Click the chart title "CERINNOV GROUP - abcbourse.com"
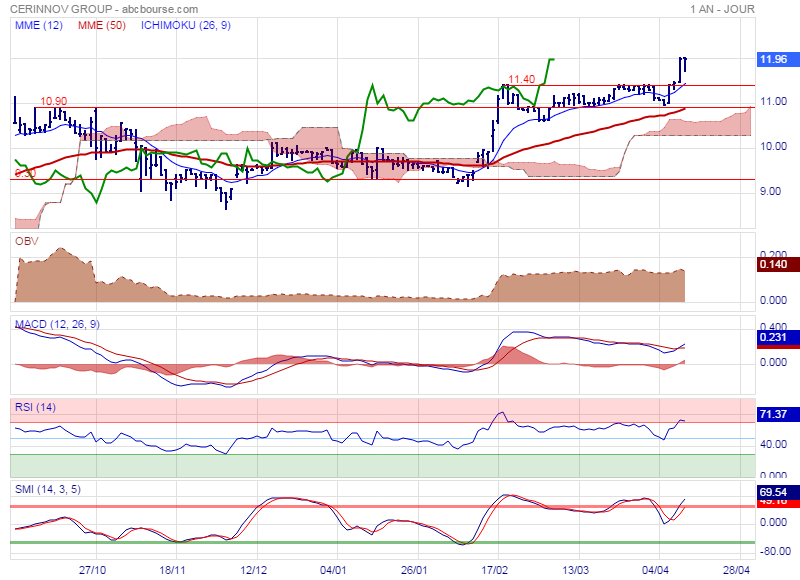 104,9
